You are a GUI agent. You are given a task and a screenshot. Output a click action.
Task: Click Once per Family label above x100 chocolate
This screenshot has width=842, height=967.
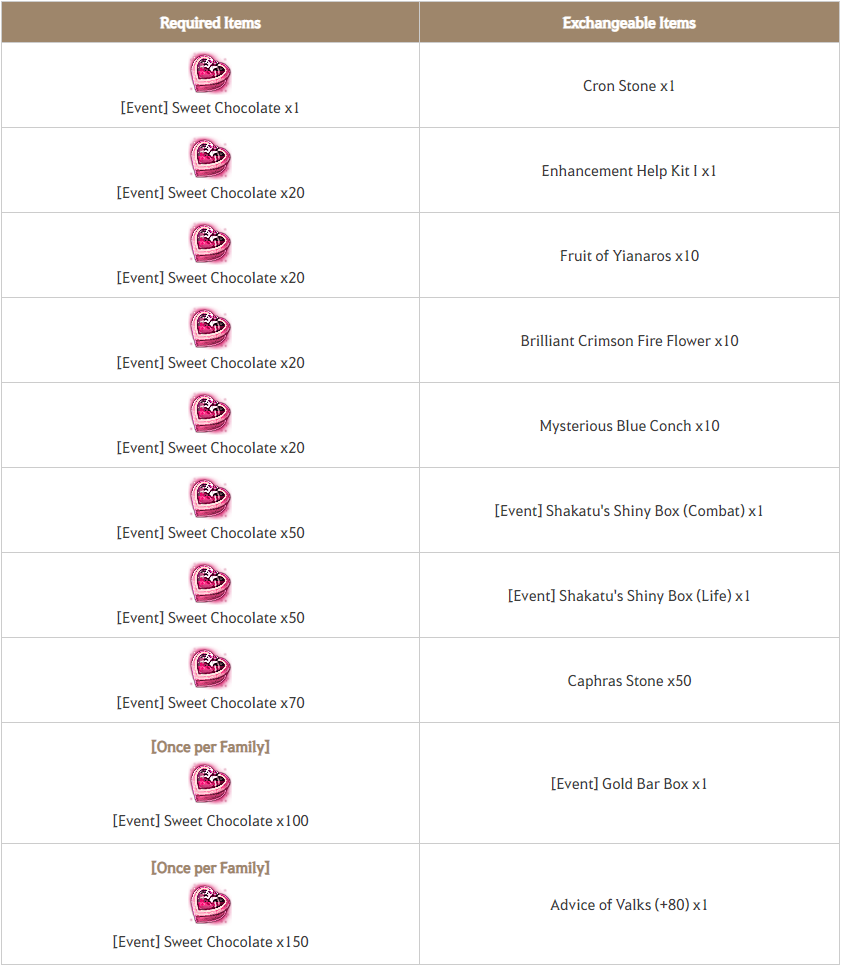[210, 747]
